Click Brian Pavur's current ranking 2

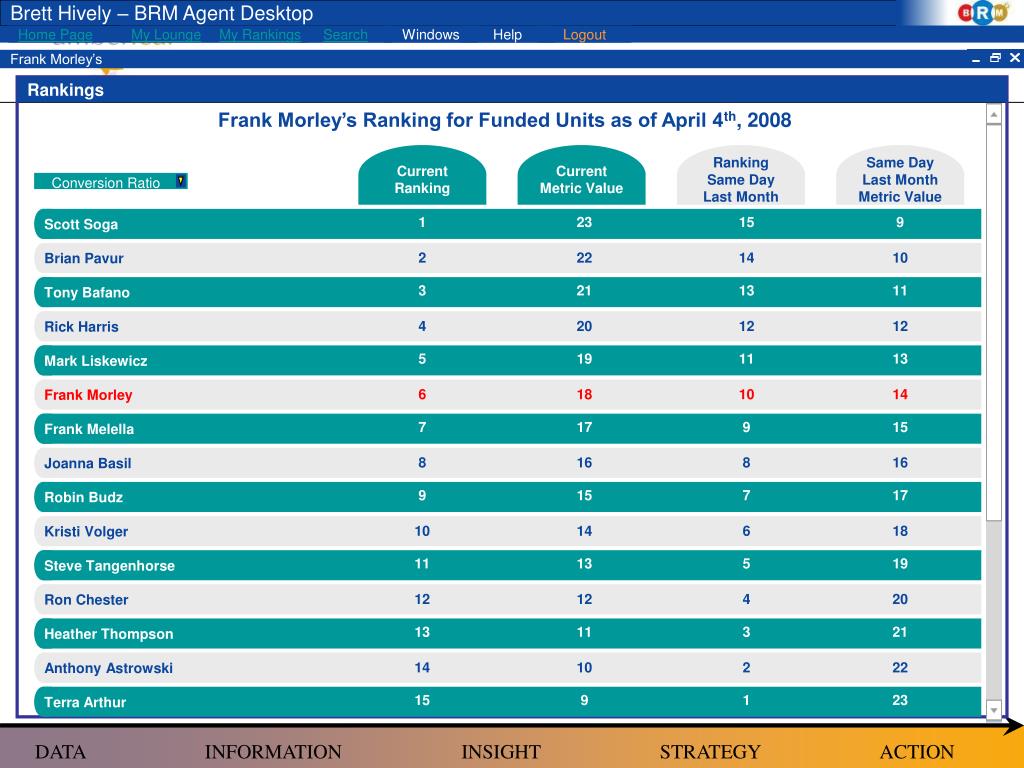(422, 258)
